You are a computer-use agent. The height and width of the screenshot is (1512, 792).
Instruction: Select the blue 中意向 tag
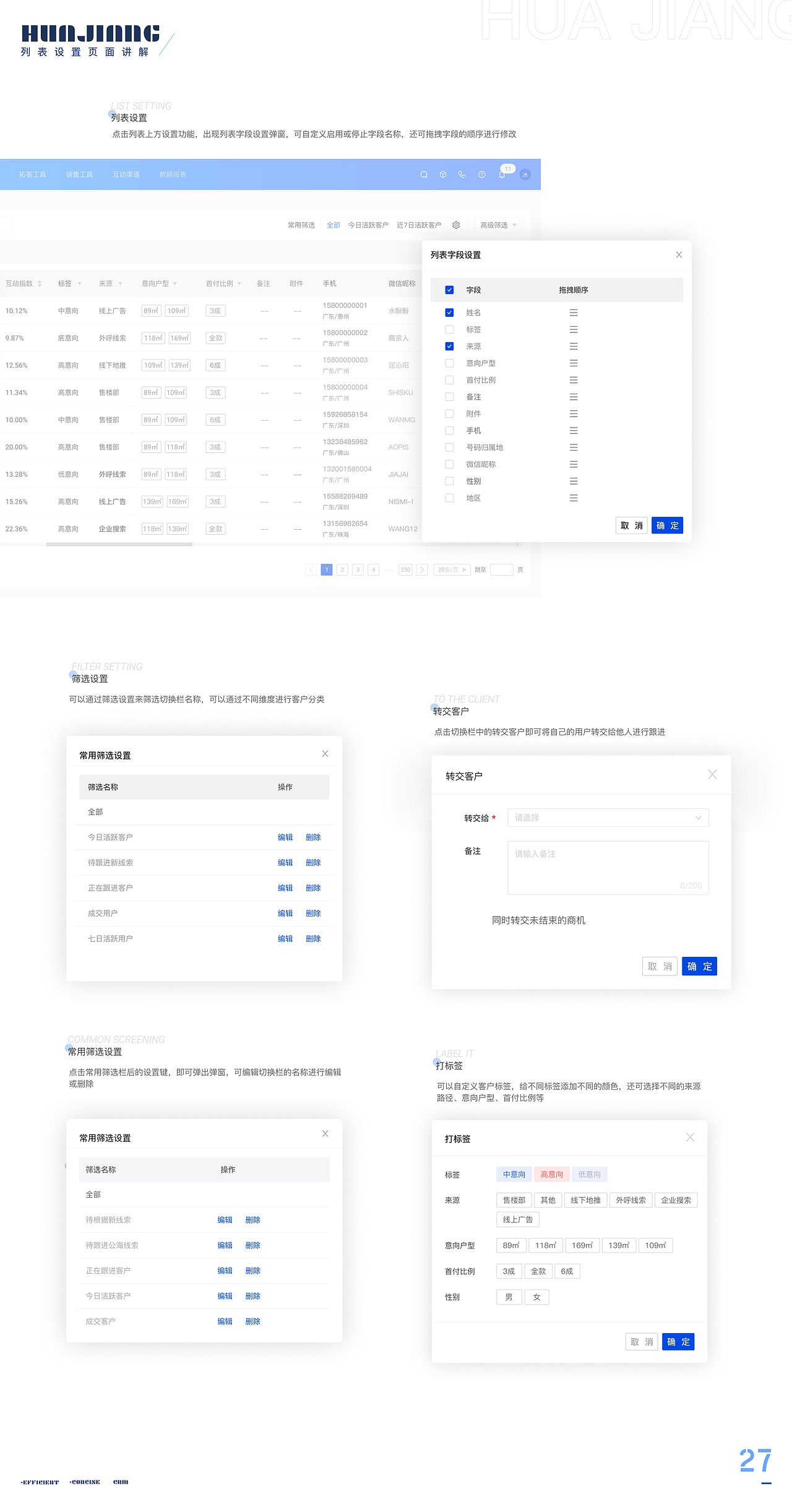tap(514, 1174)
